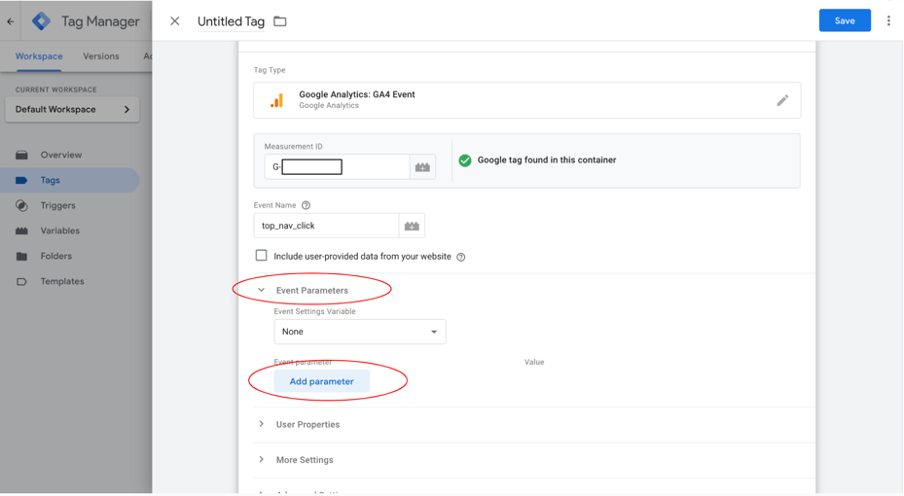Click the Variables brick icon in sidebar
Screen dimensions: 904x496
point(22,231)
